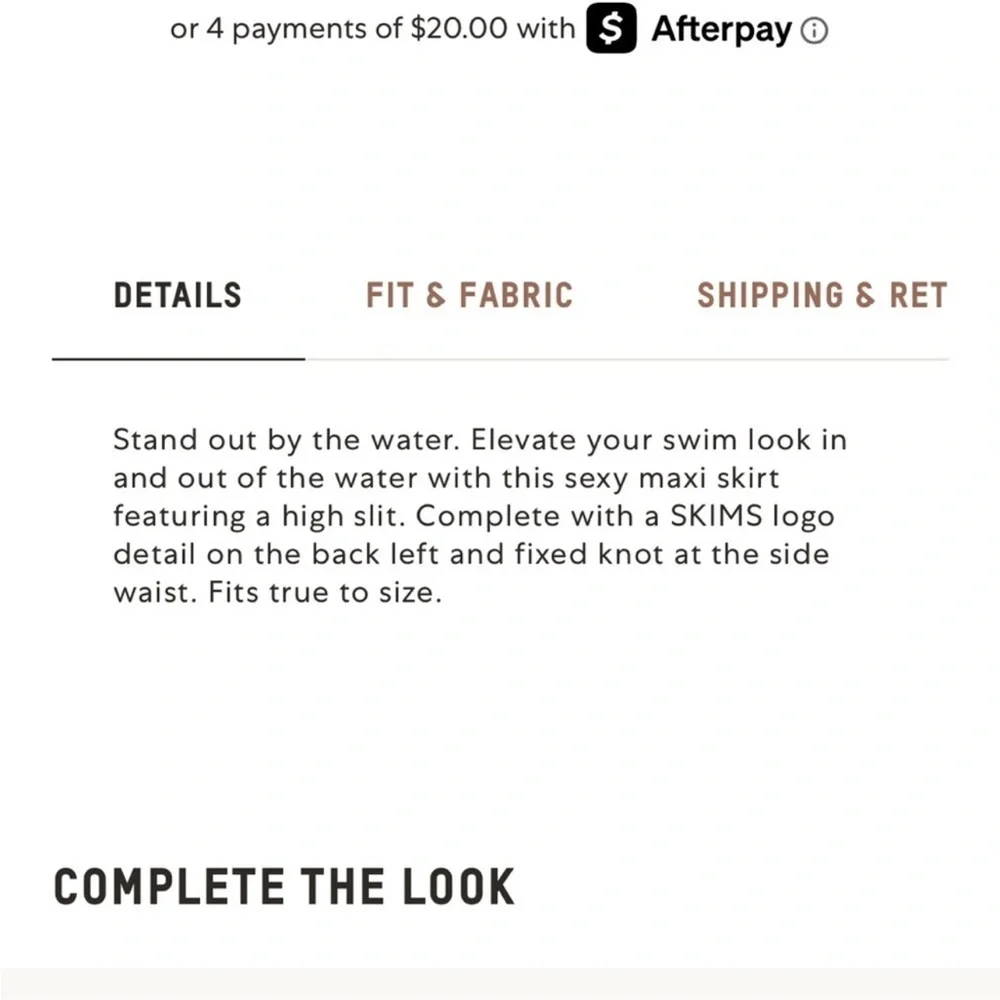
Task: Click the dark underline beneath DETAILS
Action: (179, 359)
